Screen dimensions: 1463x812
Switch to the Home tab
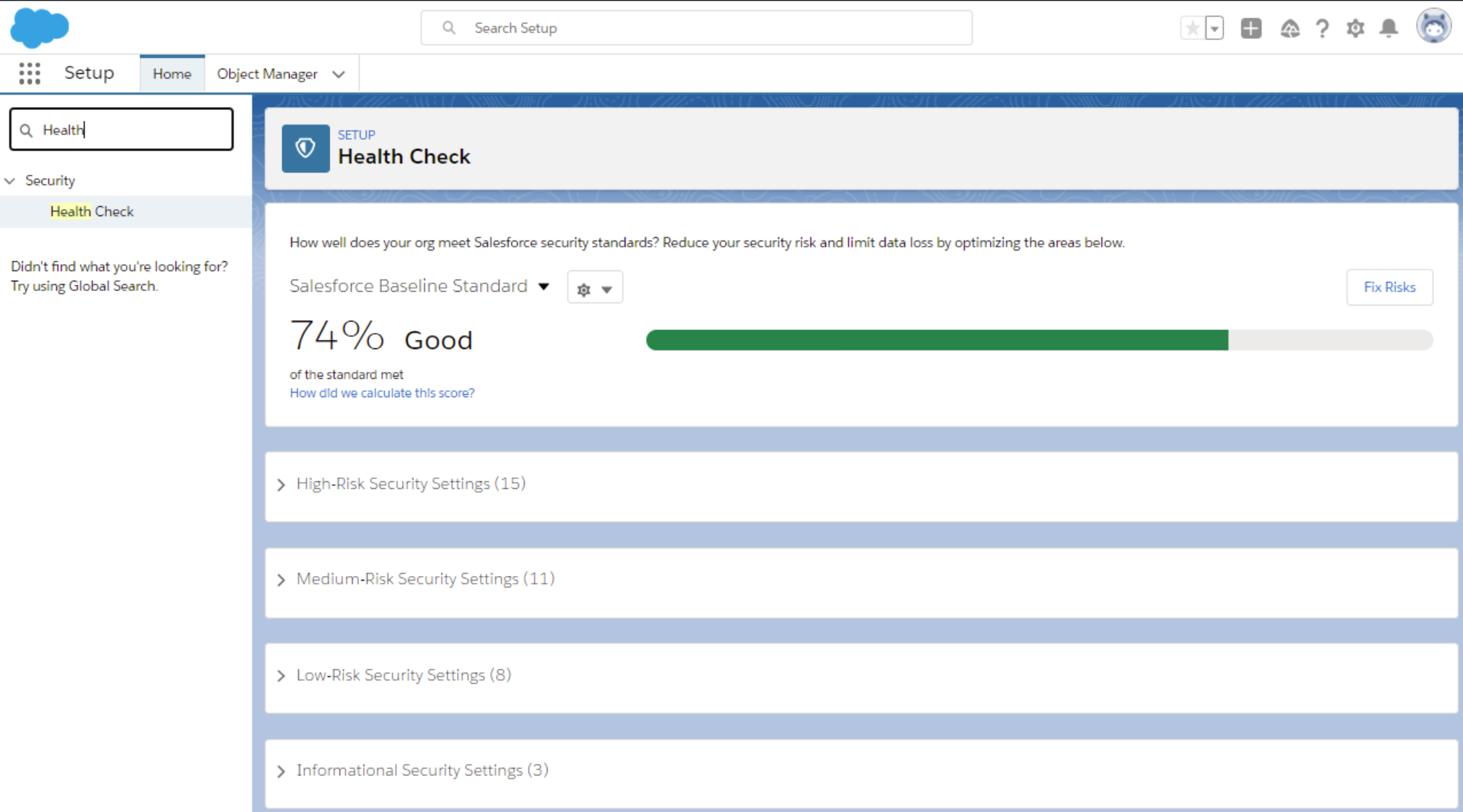point(172,74)
